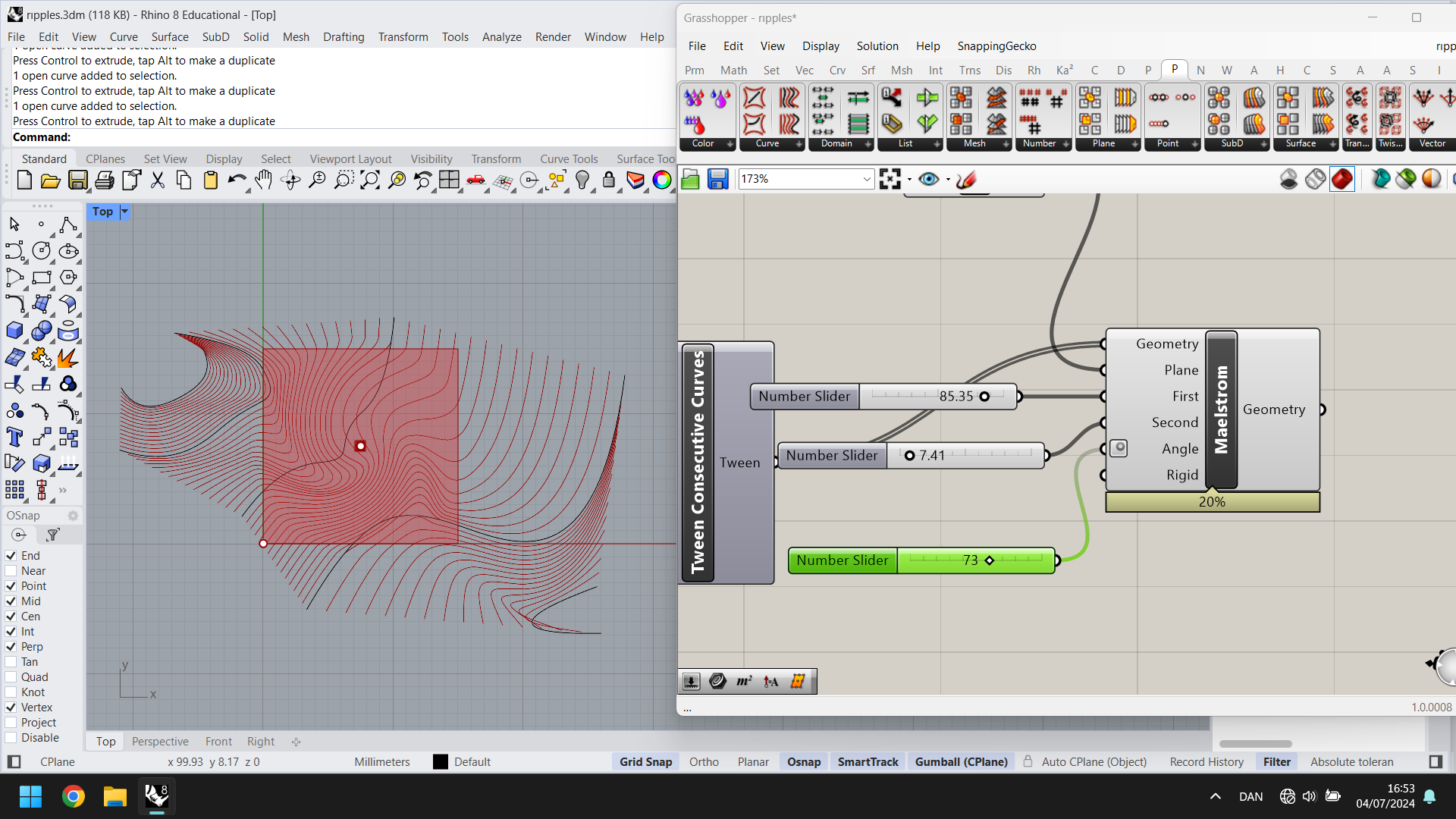Open file with the folder icon in Rhino
This screenshot has height=819, width=1456.
51,180
